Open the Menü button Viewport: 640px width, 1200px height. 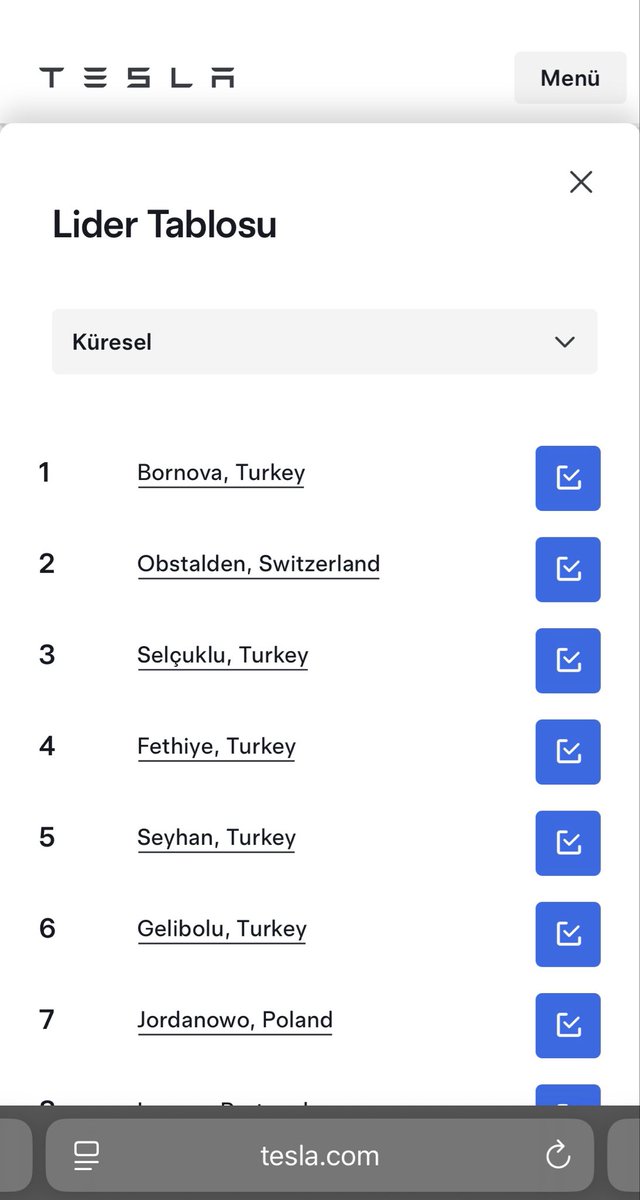click(570, 78)
